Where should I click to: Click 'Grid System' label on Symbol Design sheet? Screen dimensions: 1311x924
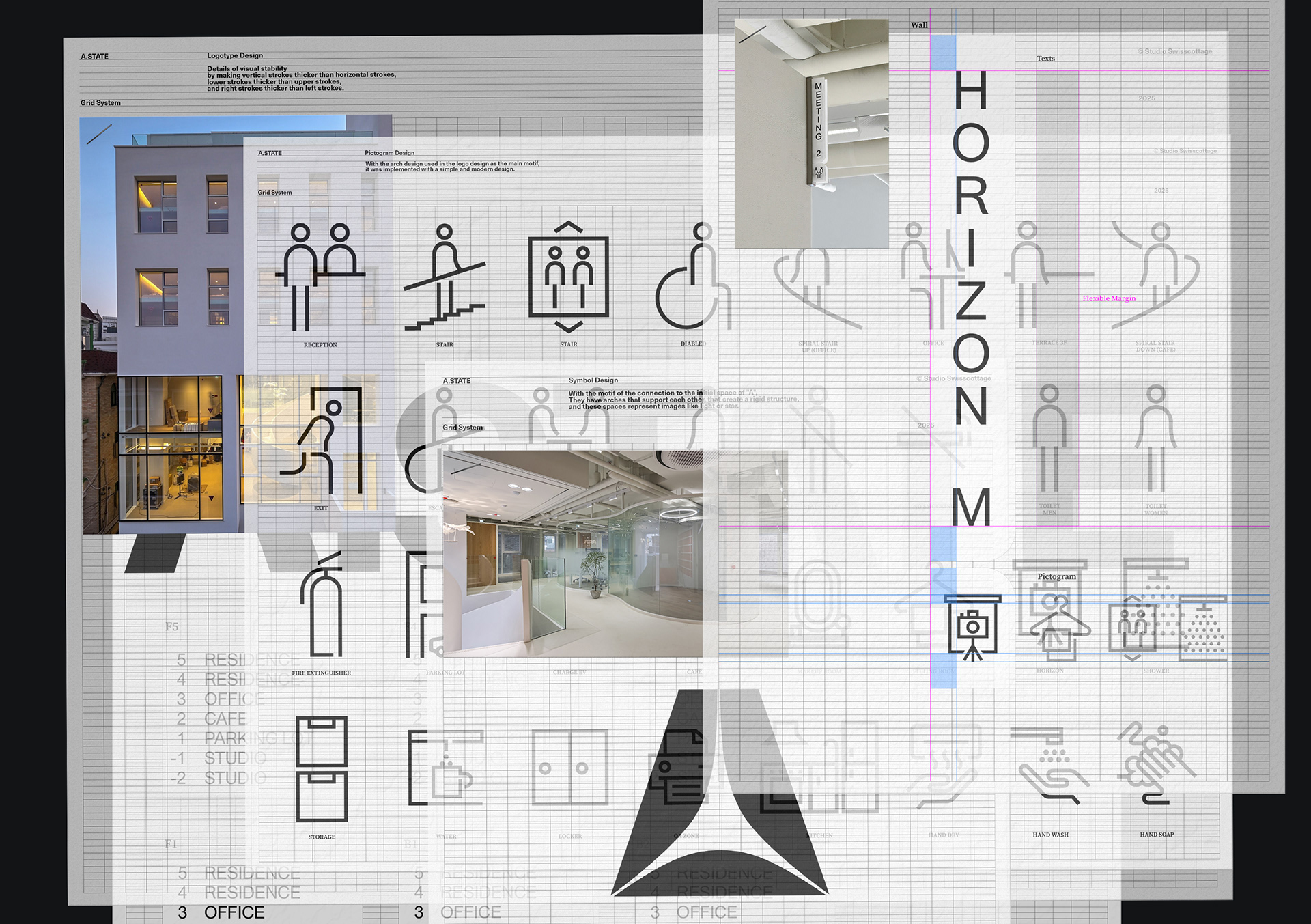click(462, 428)
